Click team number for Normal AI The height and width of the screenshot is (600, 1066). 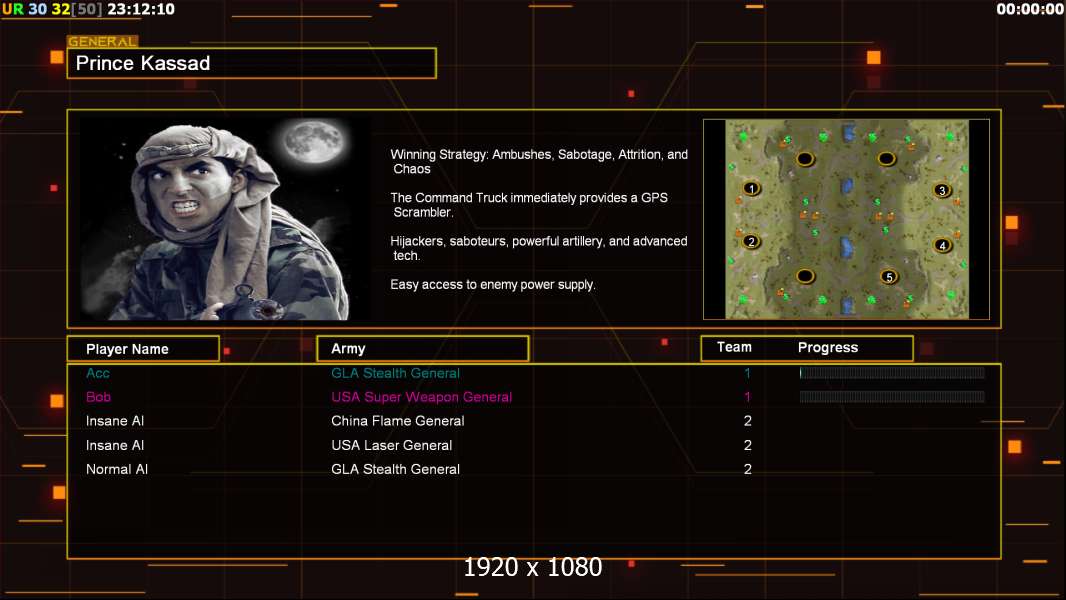click(748, 469)
